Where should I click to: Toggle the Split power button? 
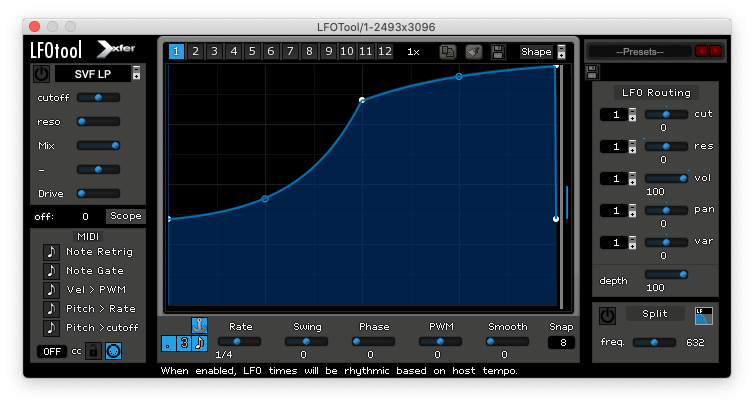coord(607,316)
